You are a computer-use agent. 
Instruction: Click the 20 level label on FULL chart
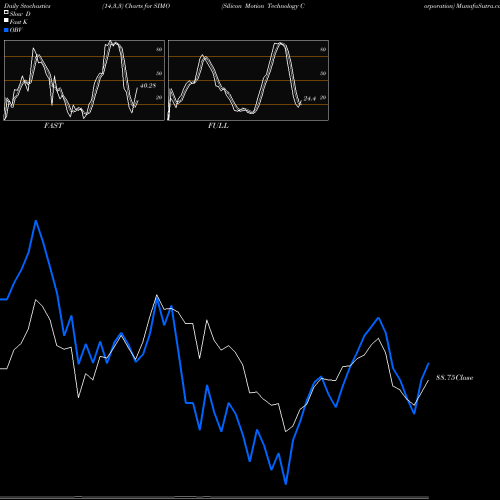pos(323,97)
